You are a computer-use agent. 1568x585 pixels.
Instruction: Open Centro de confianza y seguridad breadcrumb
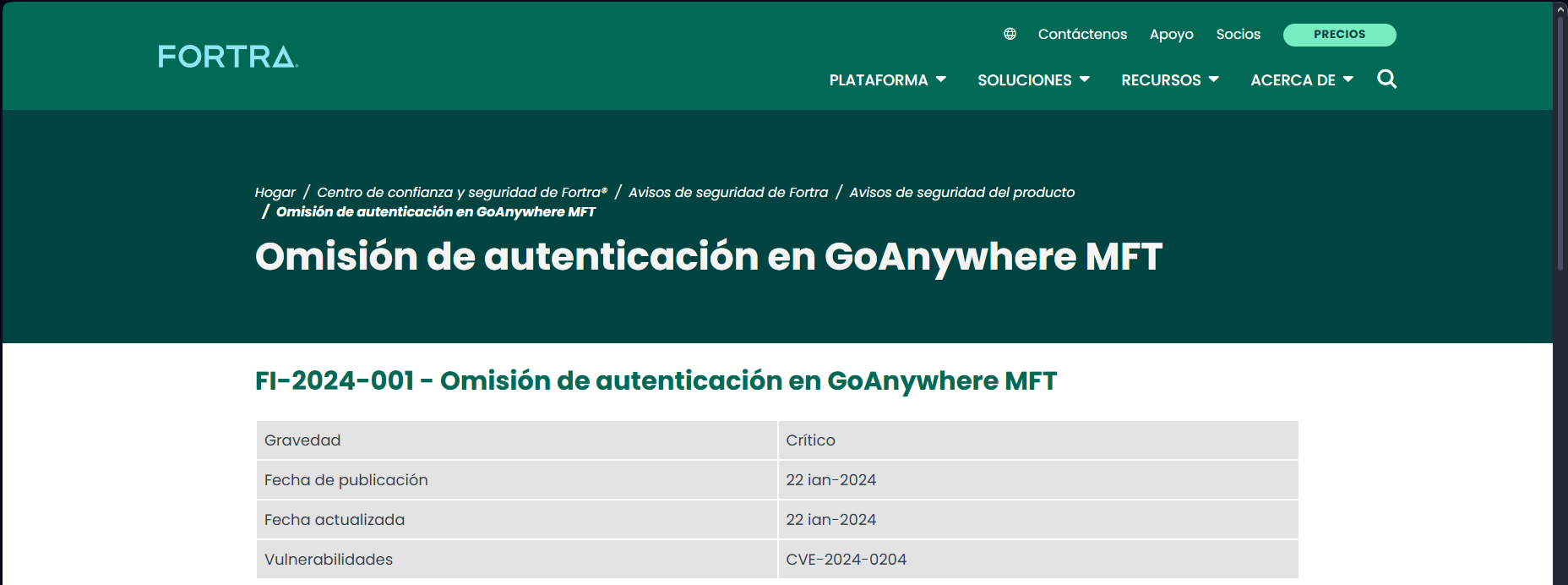pos(462,192)
